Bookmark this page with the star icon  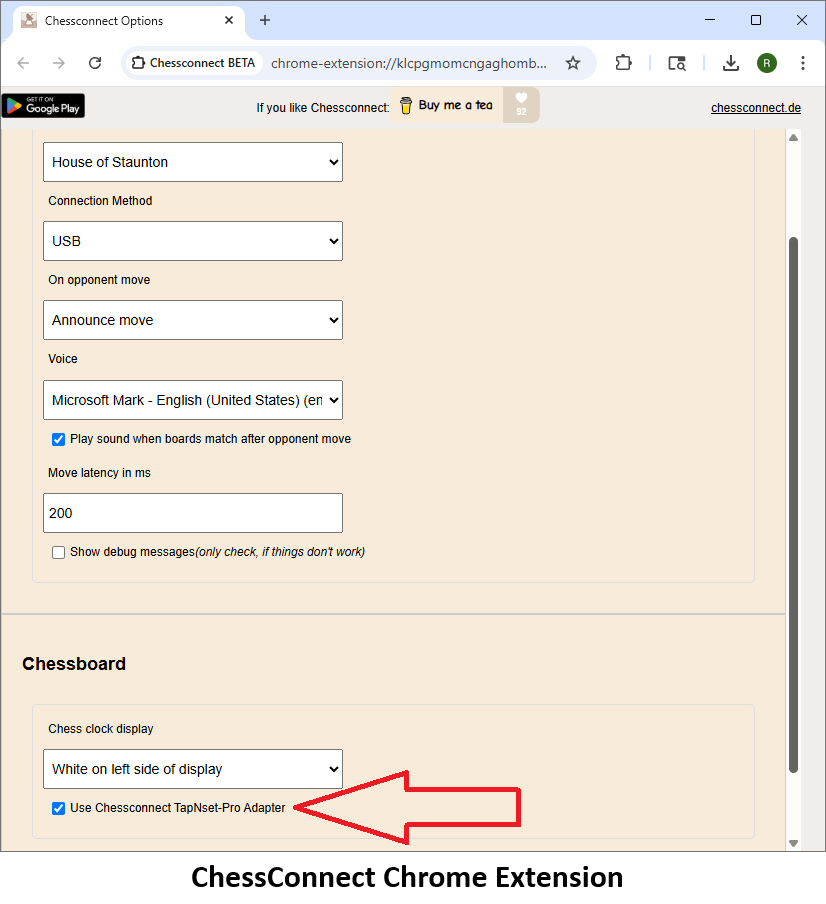click(573, 63)
